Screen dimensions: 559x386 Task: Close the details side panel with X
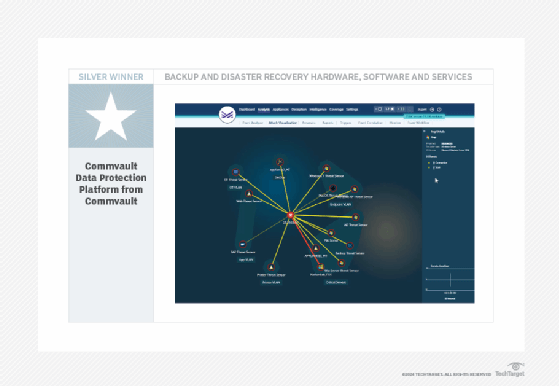click(424, 131)
